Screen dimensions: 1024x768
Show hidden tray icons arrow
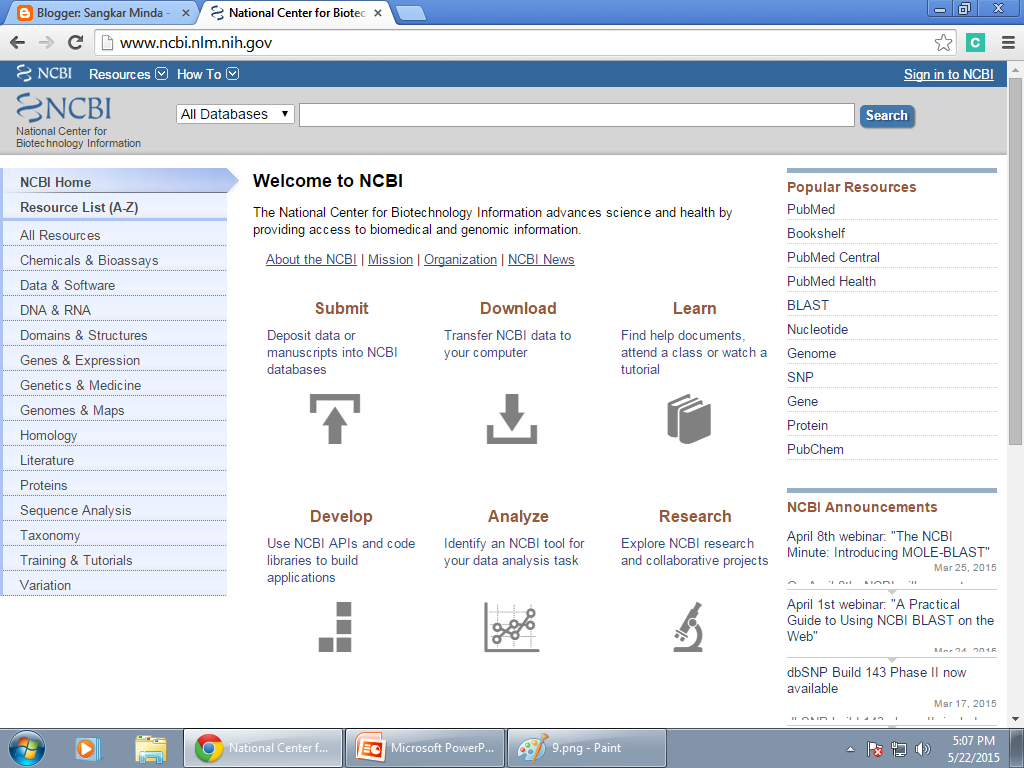pyautogui.click(x=850, y=749)
